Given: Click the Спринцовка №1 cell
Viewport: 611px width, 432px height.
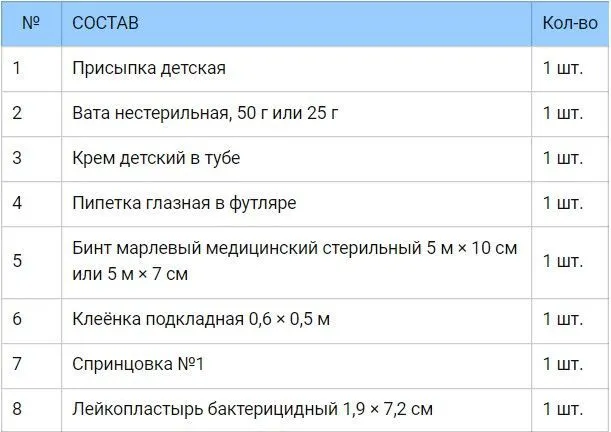Looking at the screenshot, I should coord(138,364).
